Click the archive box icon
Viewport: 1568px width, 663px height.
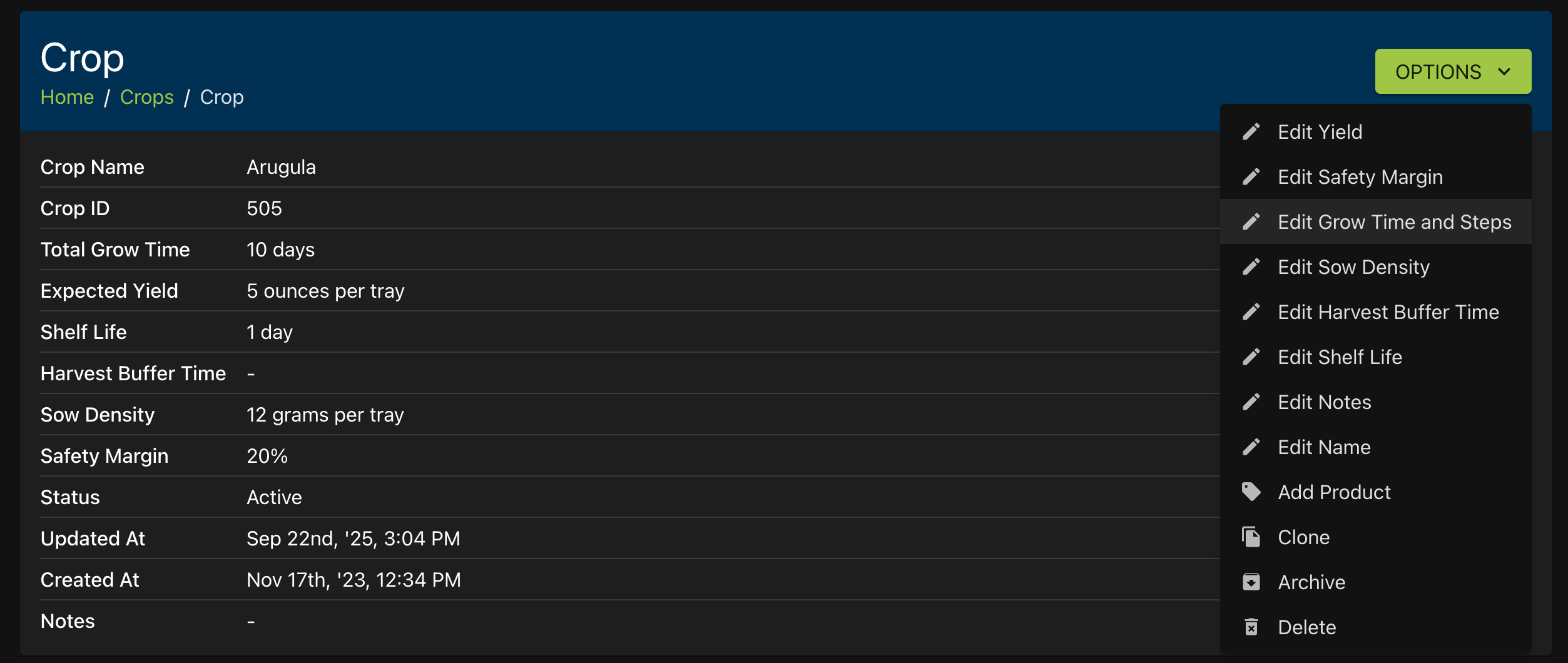(x=1251, y=582)
